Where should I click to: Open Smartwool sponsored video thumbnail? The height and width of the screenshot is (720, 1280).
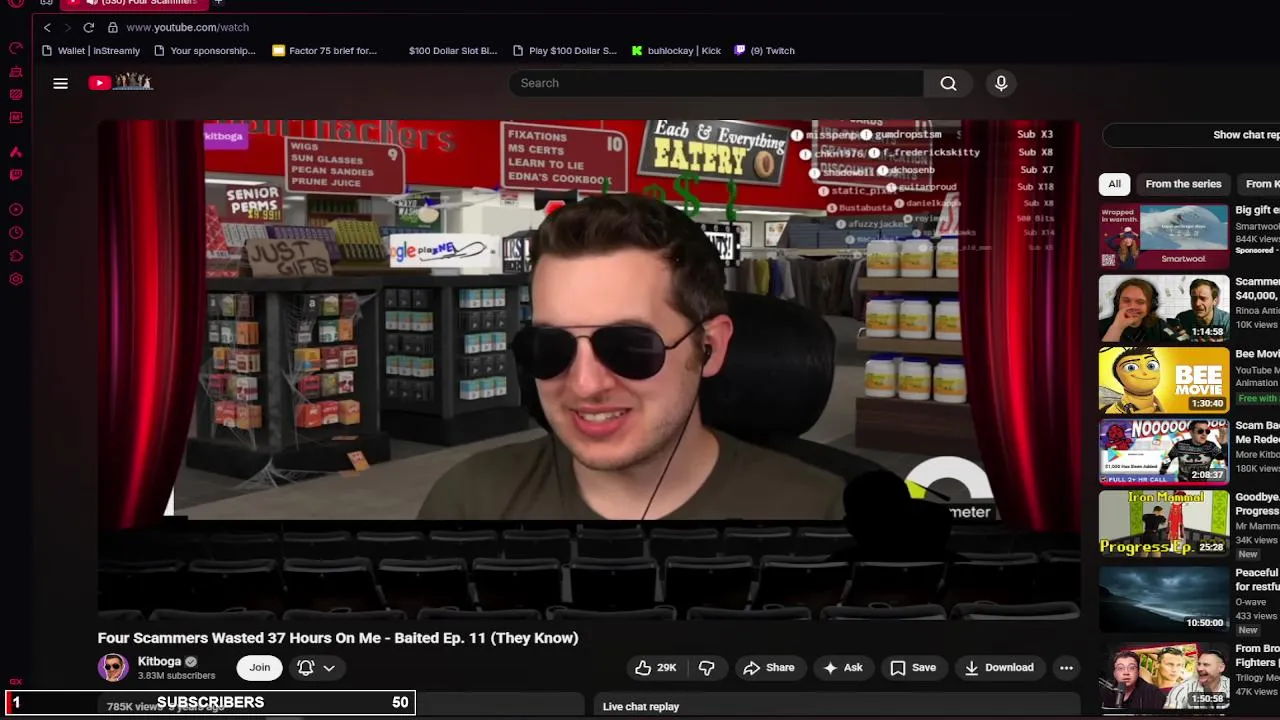tap(1164, 236)
